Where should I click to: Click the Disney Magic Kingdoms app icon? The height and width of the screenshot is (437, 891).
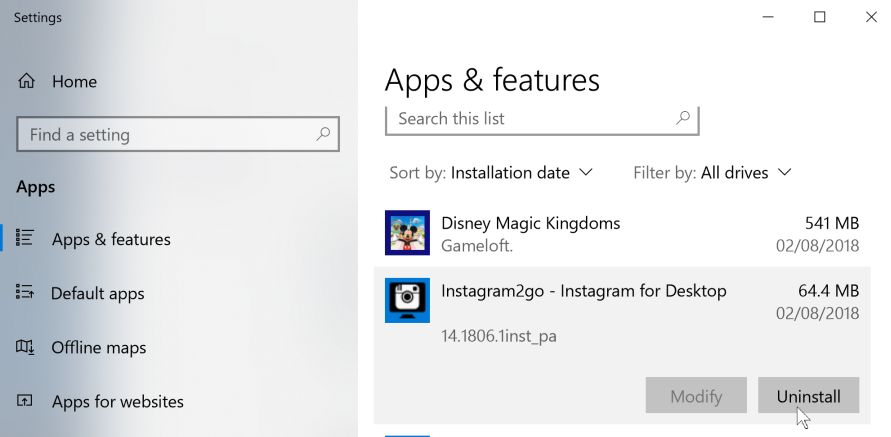click(x=407, y=233)
